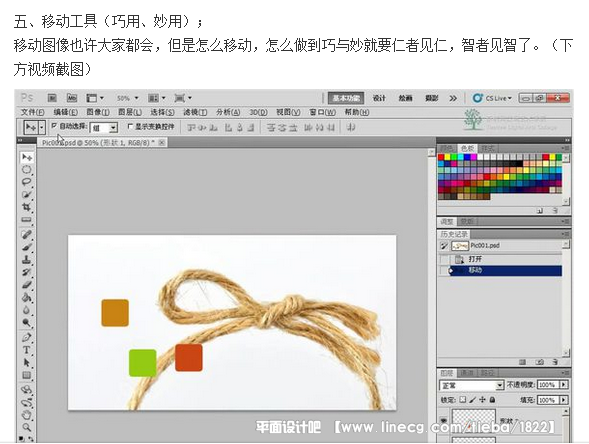Open the Move tool preset picker arrow
Image resolution: width=589 pixels, height=444 pixels.
[x=42, y=127]
